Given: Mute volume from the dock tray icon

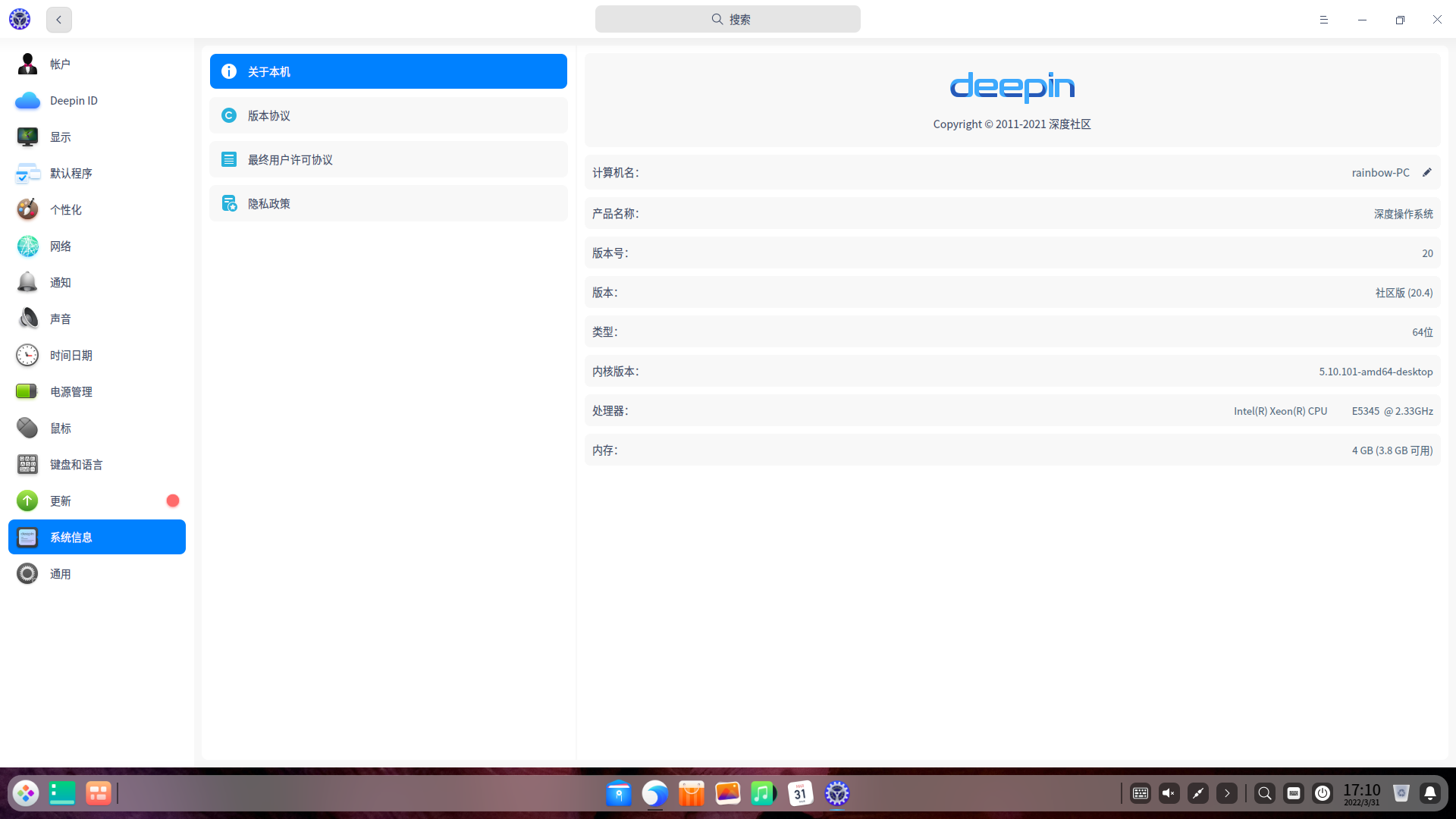Looking at the screenshot, I should (x=1169, y=793).
